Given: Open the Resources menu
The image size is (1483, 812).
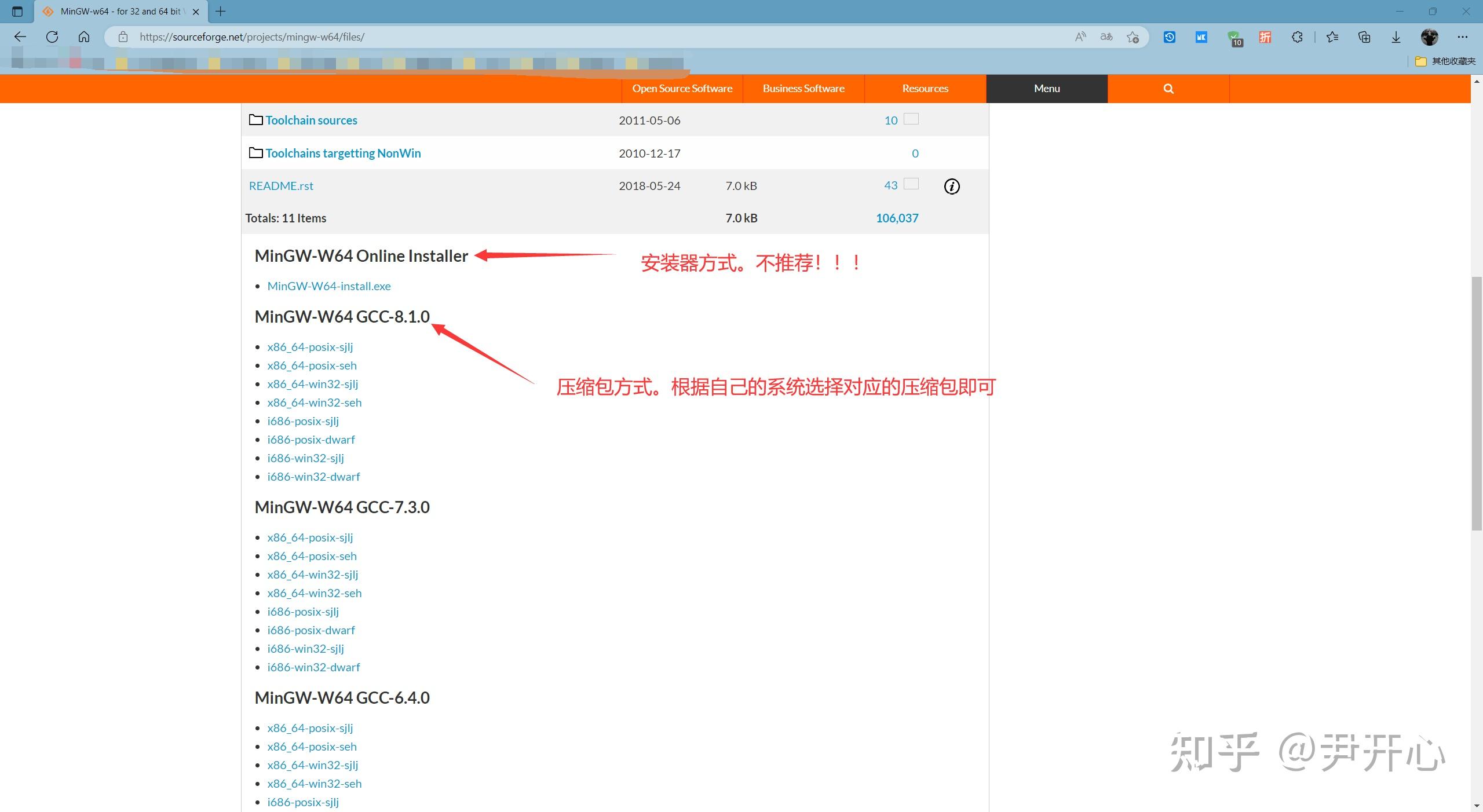Looking at the screenshot, I should [925, 89].
